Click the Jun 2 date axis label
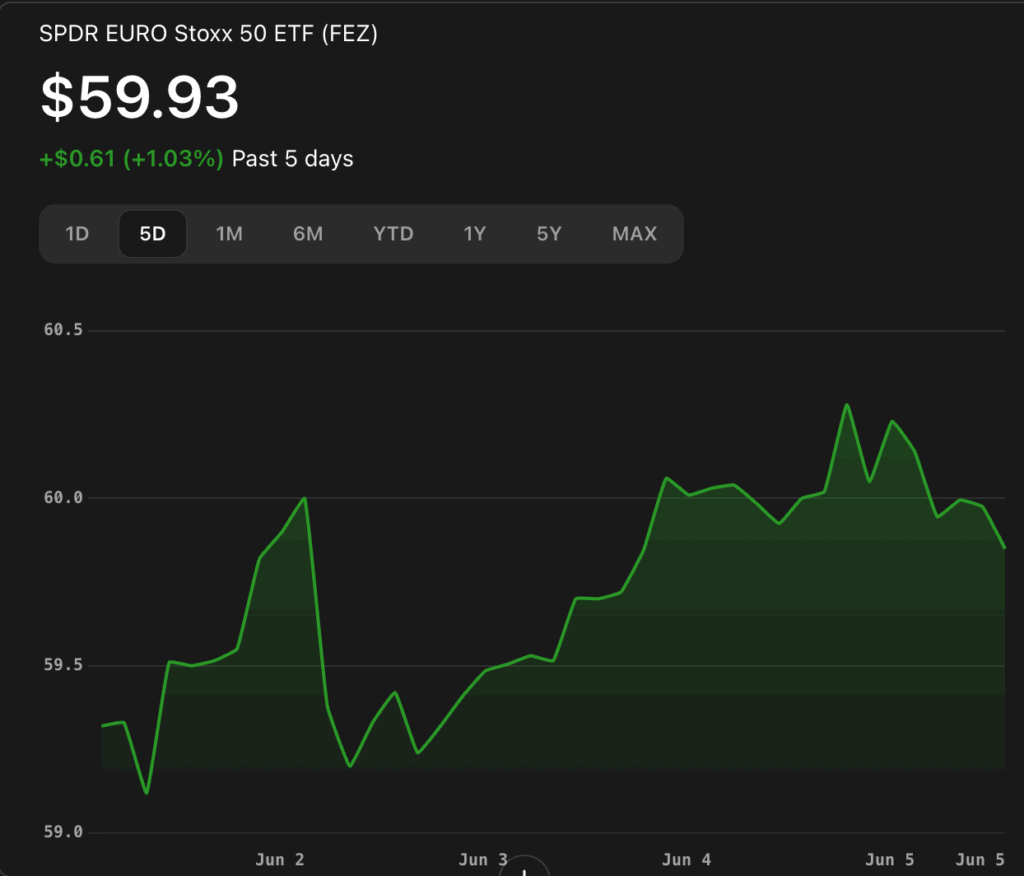This screenshot has width=1024, height=876. tap(280, 860)
